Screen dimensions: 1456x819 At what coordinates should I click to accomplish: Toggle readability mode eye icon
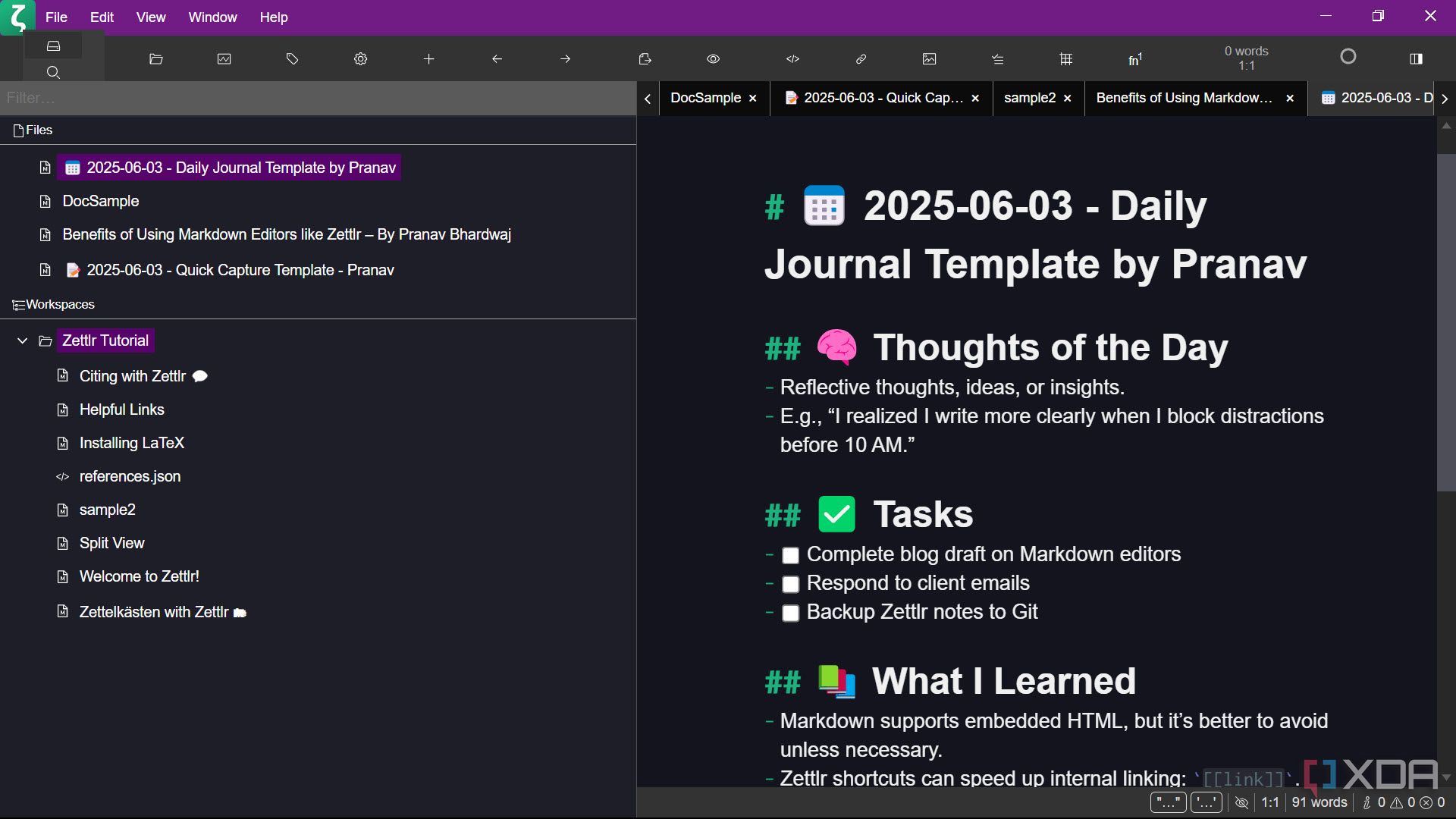tap(714, 59)
